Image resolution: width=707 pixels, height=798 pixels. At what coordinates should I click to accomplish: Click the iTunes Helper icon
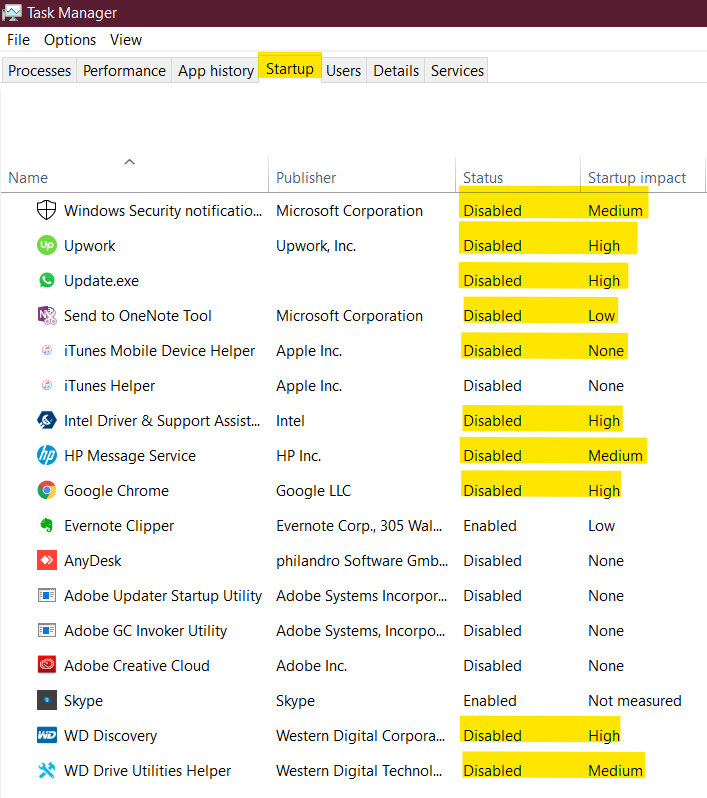[47, 385]
